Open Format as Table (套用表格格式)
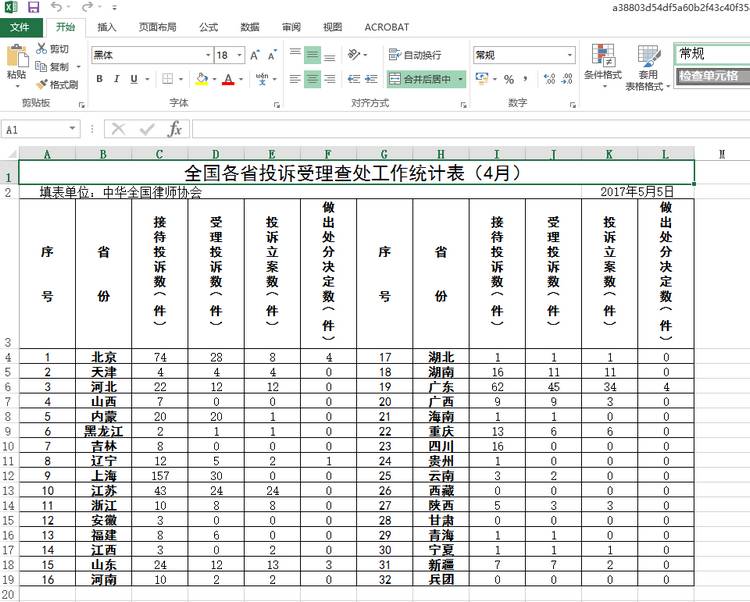This screenshot has height=602, width=750. click(x=648, y=67)
